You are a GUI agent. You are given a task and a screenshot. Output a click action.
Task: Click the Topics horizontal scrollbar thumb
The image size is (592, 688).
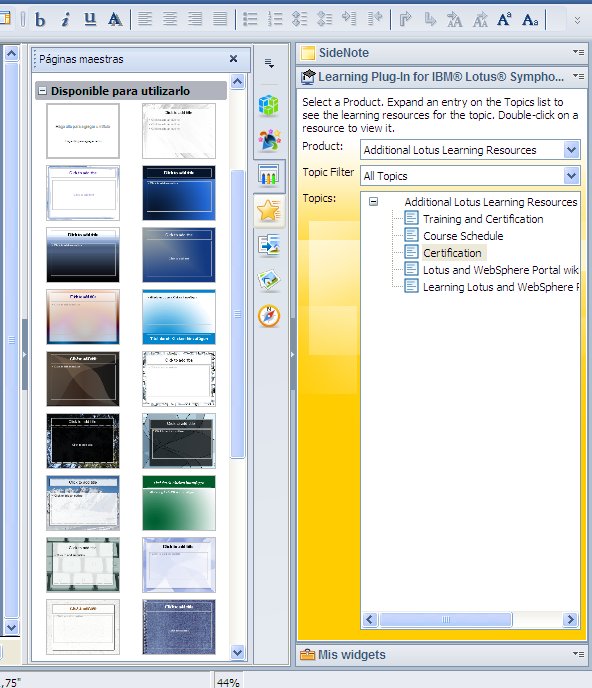point(445,620)
